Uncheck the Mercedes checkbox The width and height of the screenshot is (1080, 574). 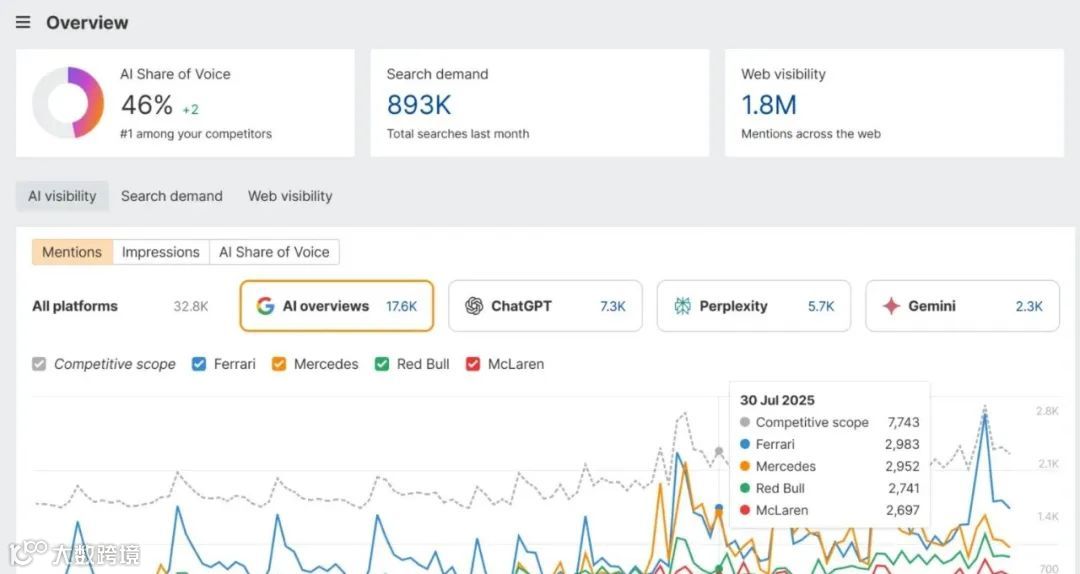(279, 364)
